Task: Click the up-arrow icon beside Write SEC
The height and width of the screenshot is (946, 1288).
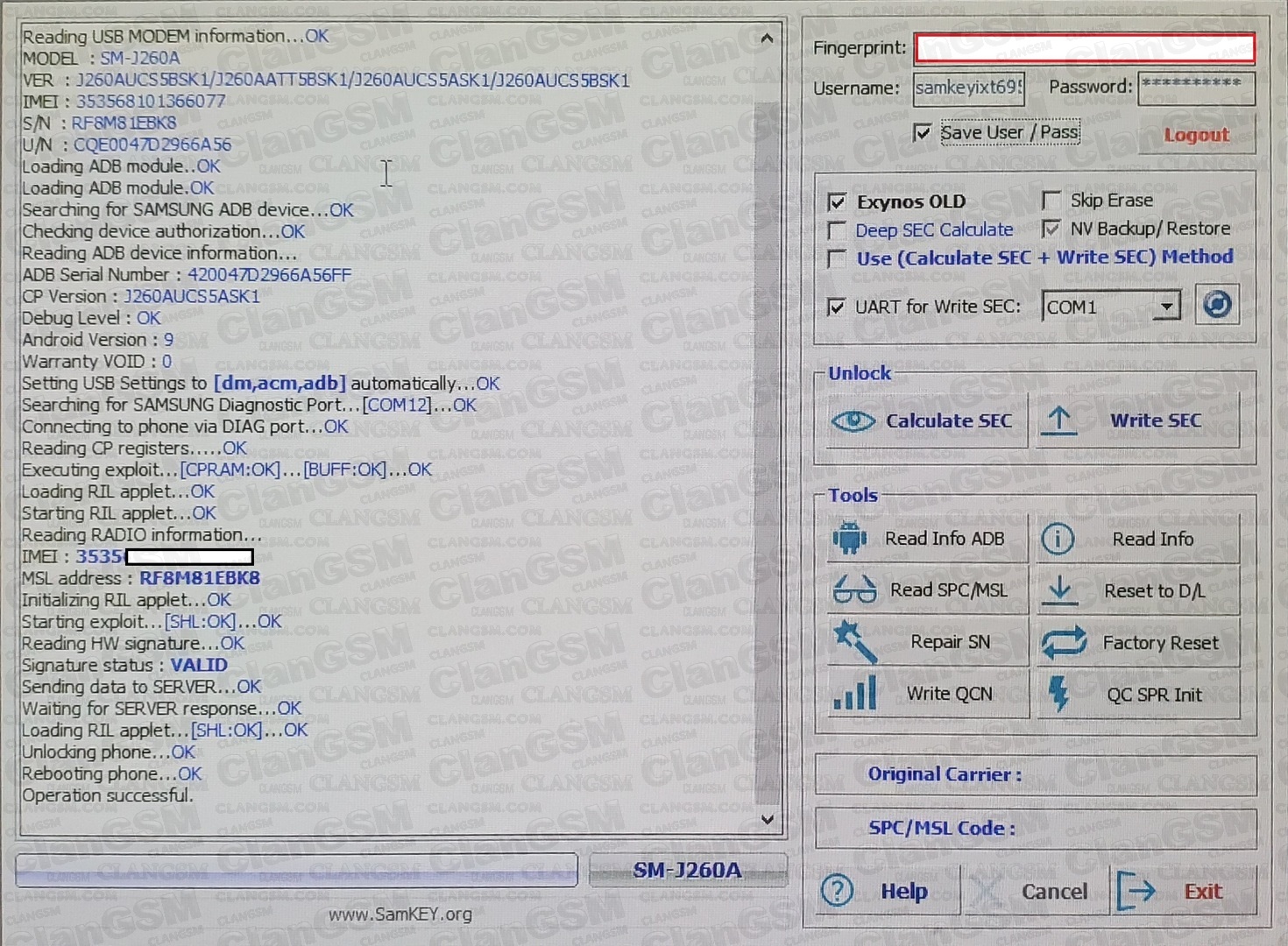Action: (x=1059, y=421)
